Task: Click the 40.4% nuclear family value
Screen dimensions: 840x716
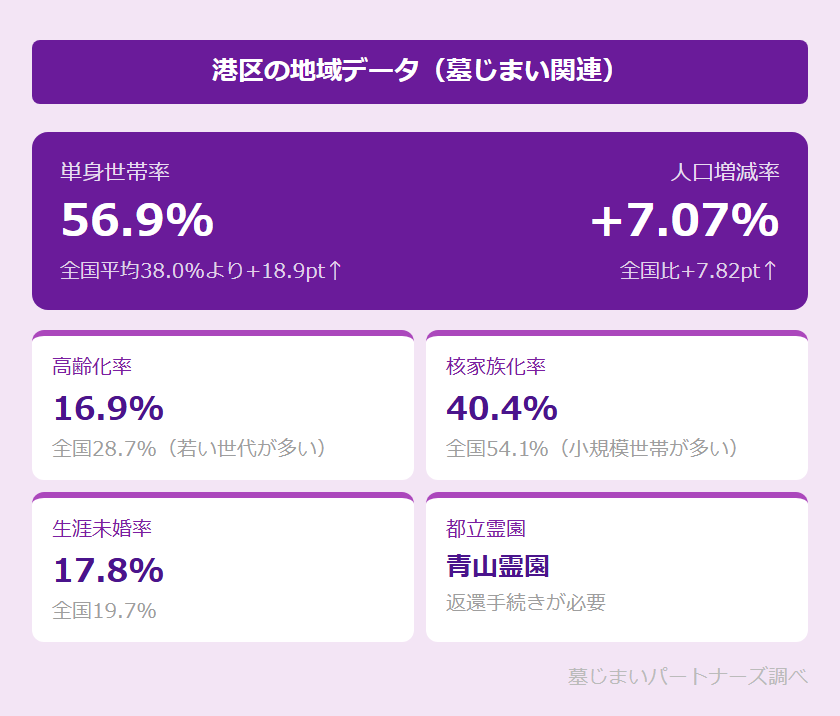Action: click(x=502, y=408)
